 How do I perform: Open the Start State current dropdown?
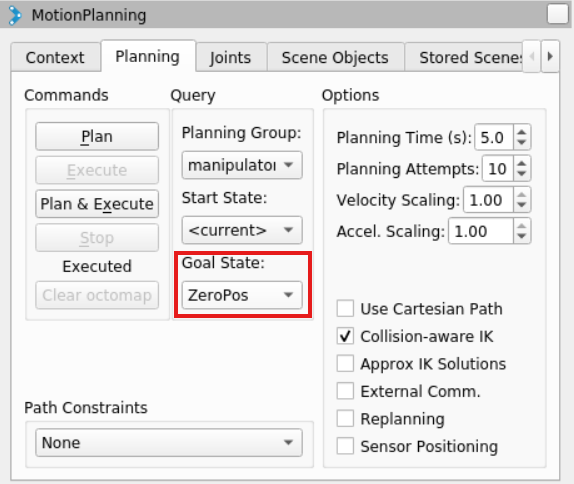242,230
